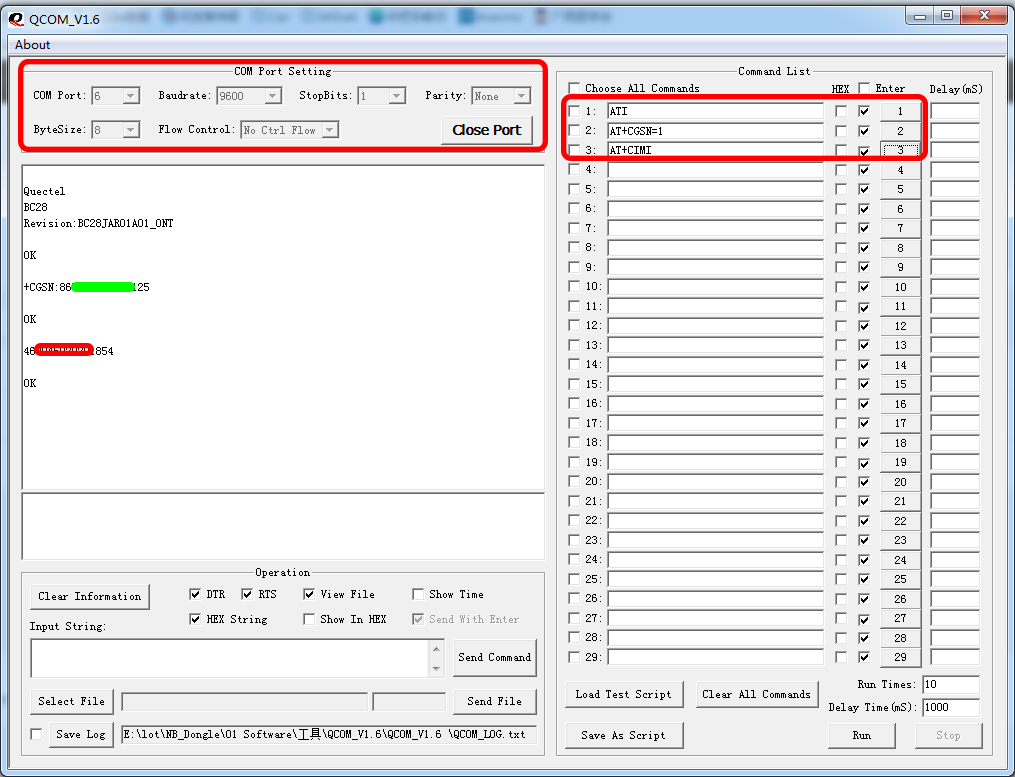The width and height of the screenshot is (1015, 777).
Task: Click the Run button
Action: (862, 735)
